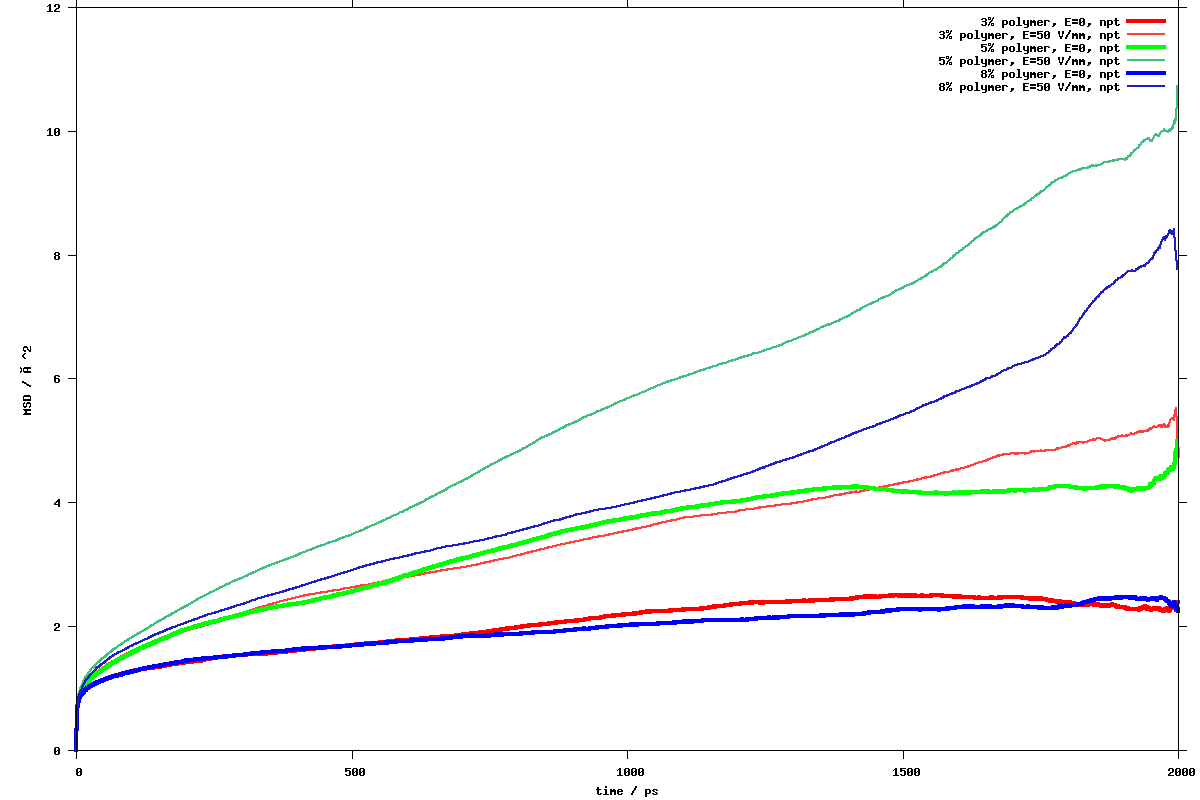Select the "3% polymer, E=50 V/mm" legend entry
Screen dimensions: 1200x800
point(1029,35)
